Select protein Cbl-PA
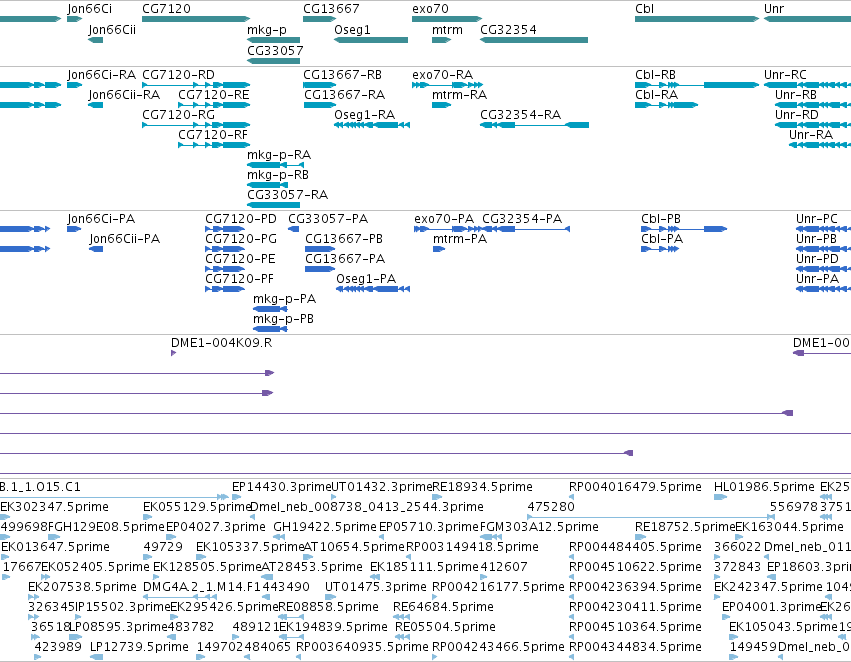The width and height of the screenshot is (851, 662). (x=660, y=249)
